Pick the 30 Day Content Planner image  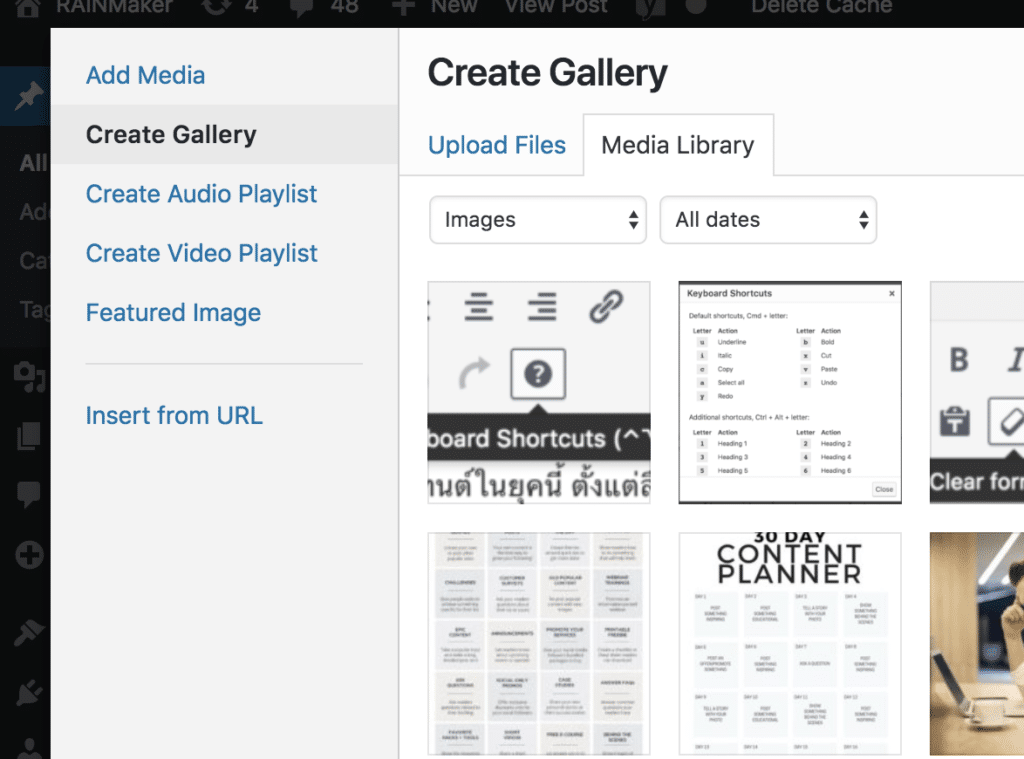click(790, 643)
